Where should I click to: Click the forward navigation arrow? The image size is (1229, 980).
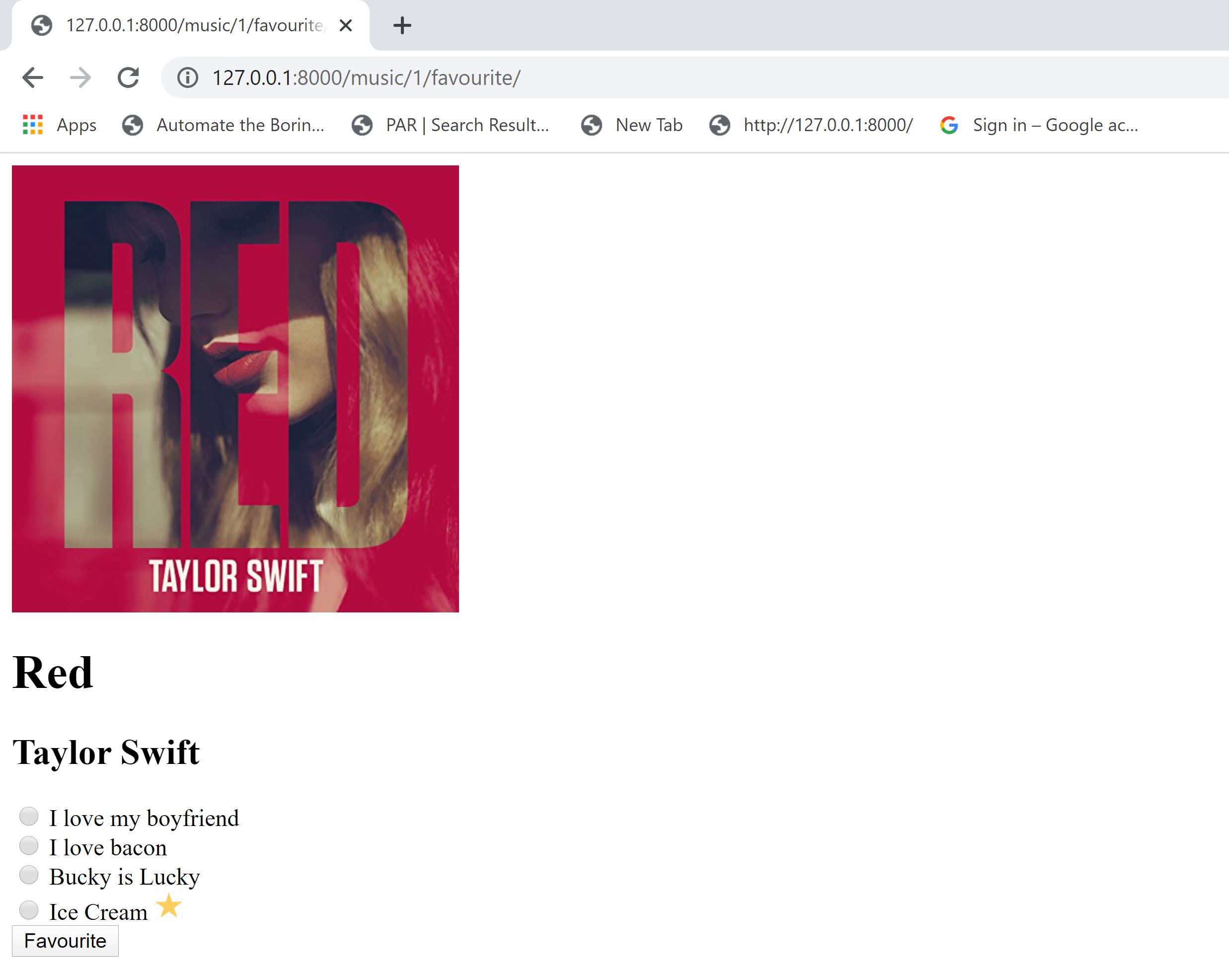[x=80, y=77]
